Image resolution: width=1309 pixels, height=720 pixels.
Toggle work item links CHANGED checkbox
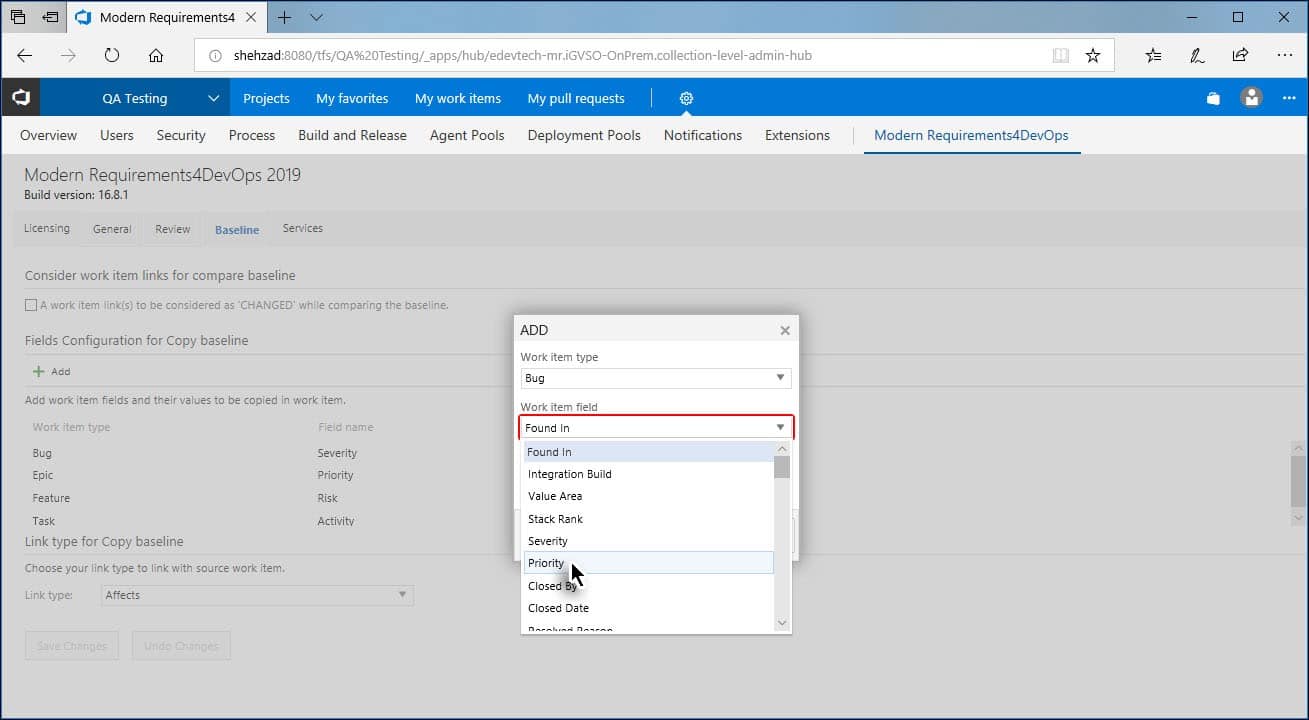[31, 305]
